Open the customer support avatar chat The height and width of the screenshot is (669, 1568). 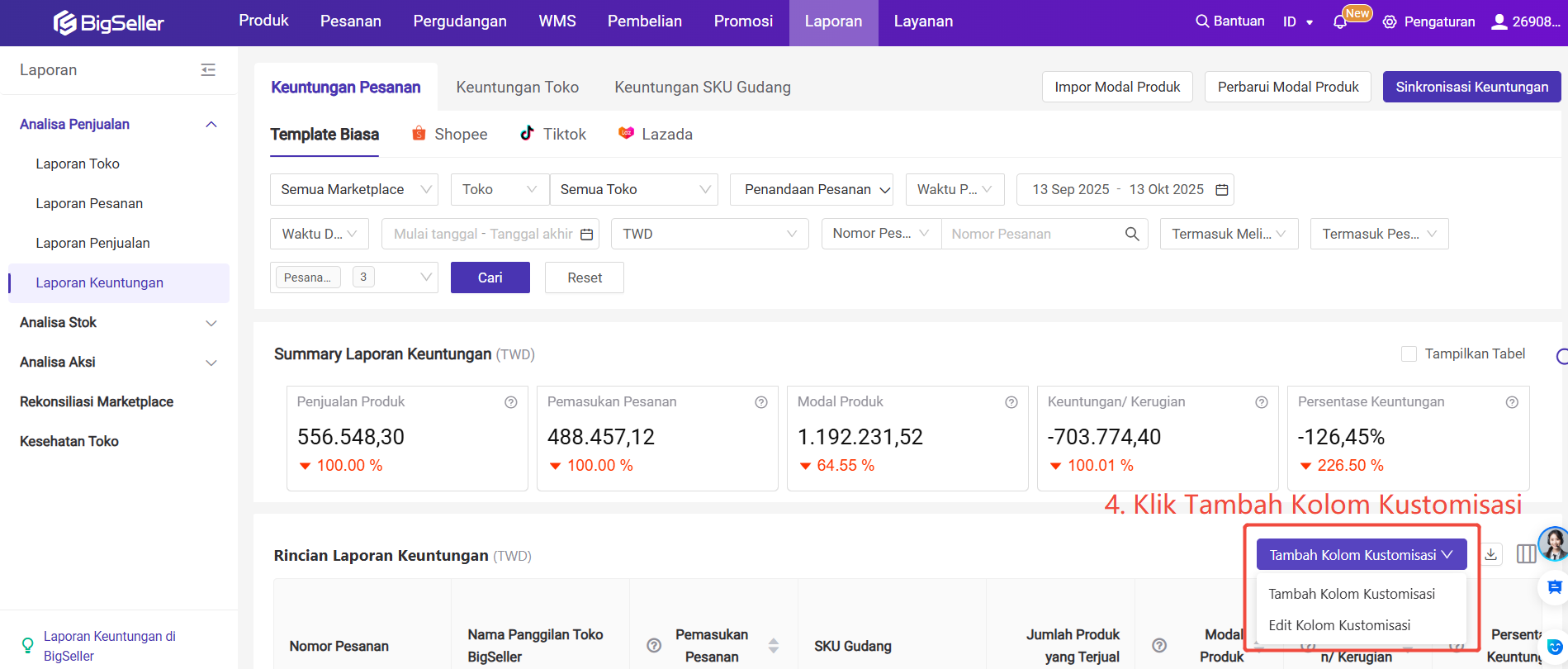pos(1554,543)
